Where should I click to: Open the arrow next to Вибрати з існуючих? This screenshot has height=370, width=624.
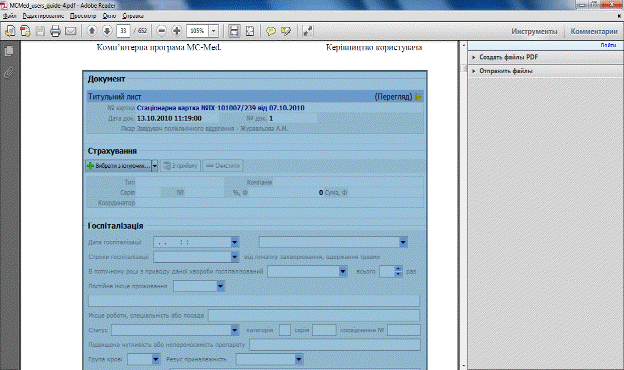tap(155, 166)
